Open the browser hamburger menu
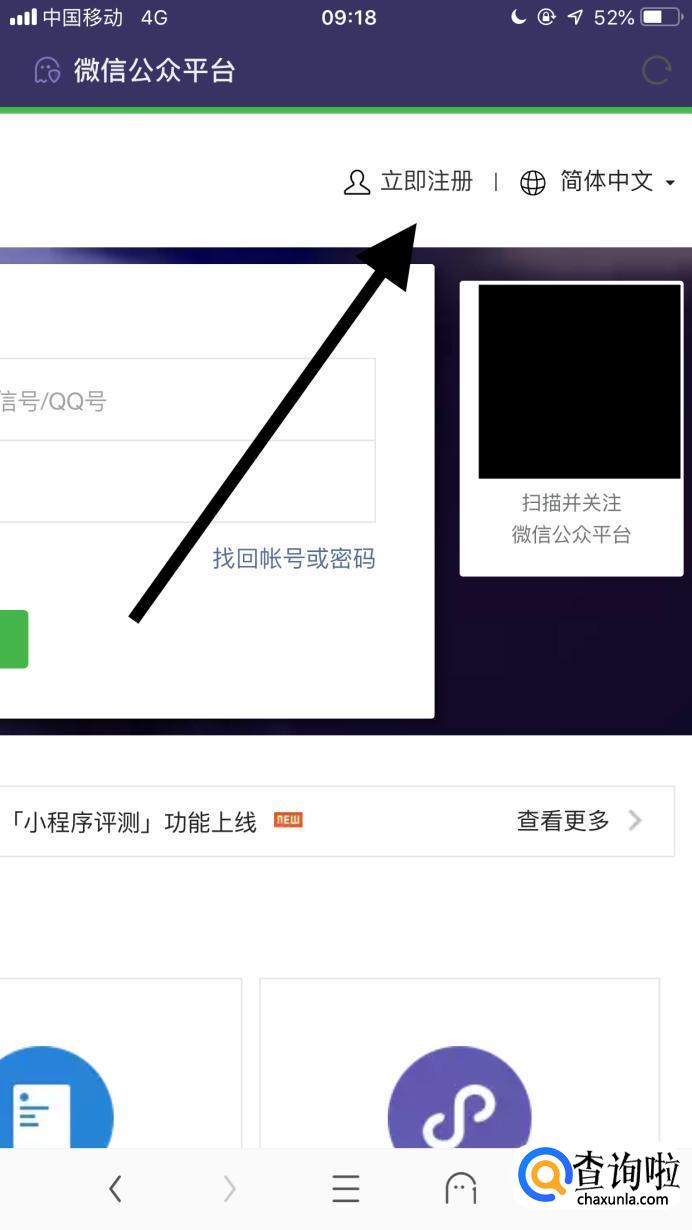 click(346, 1188)
